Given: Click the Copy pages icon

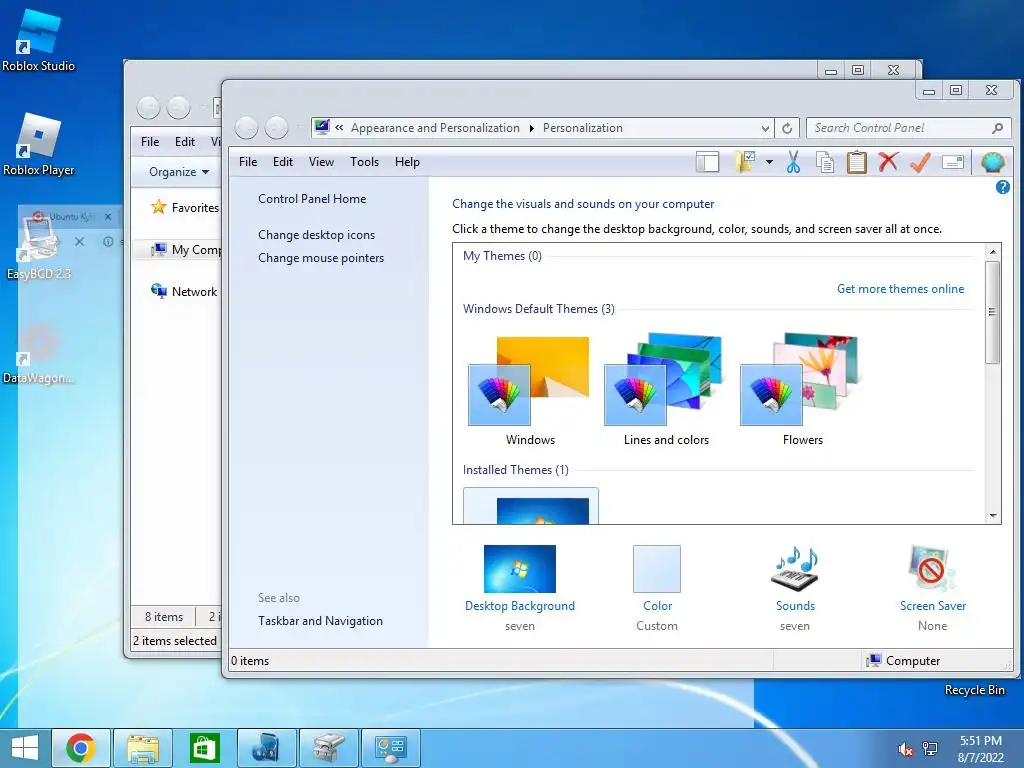Looking at the screenshot, I should [825, 162].
